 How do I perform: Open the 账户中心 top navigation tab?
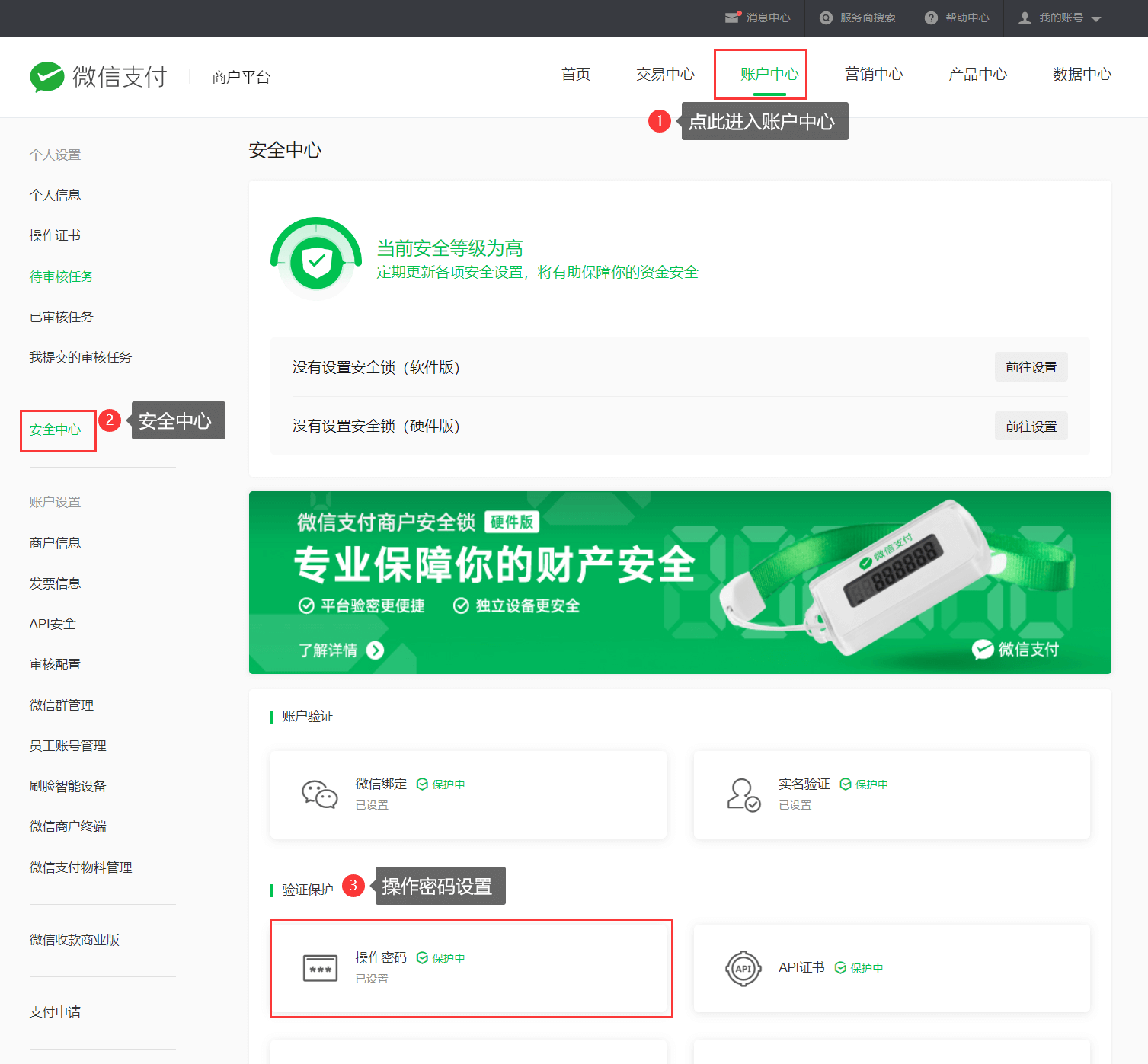769,74
